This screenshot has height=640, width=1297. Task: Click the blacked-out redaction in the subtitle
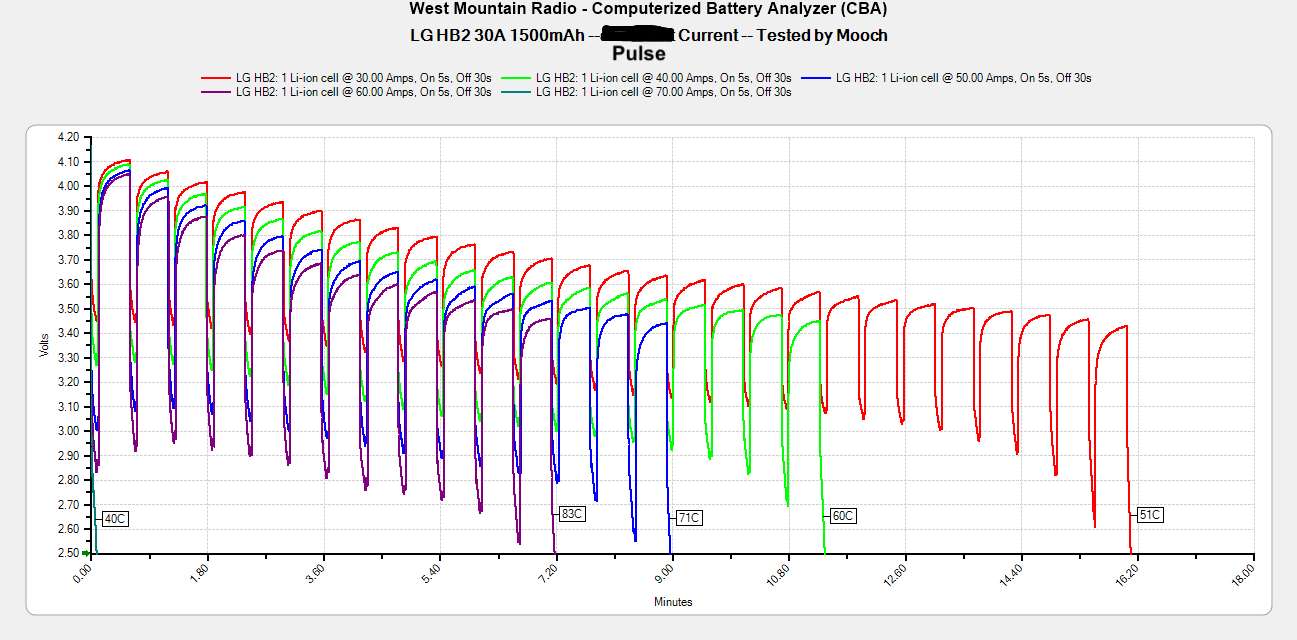632,35
